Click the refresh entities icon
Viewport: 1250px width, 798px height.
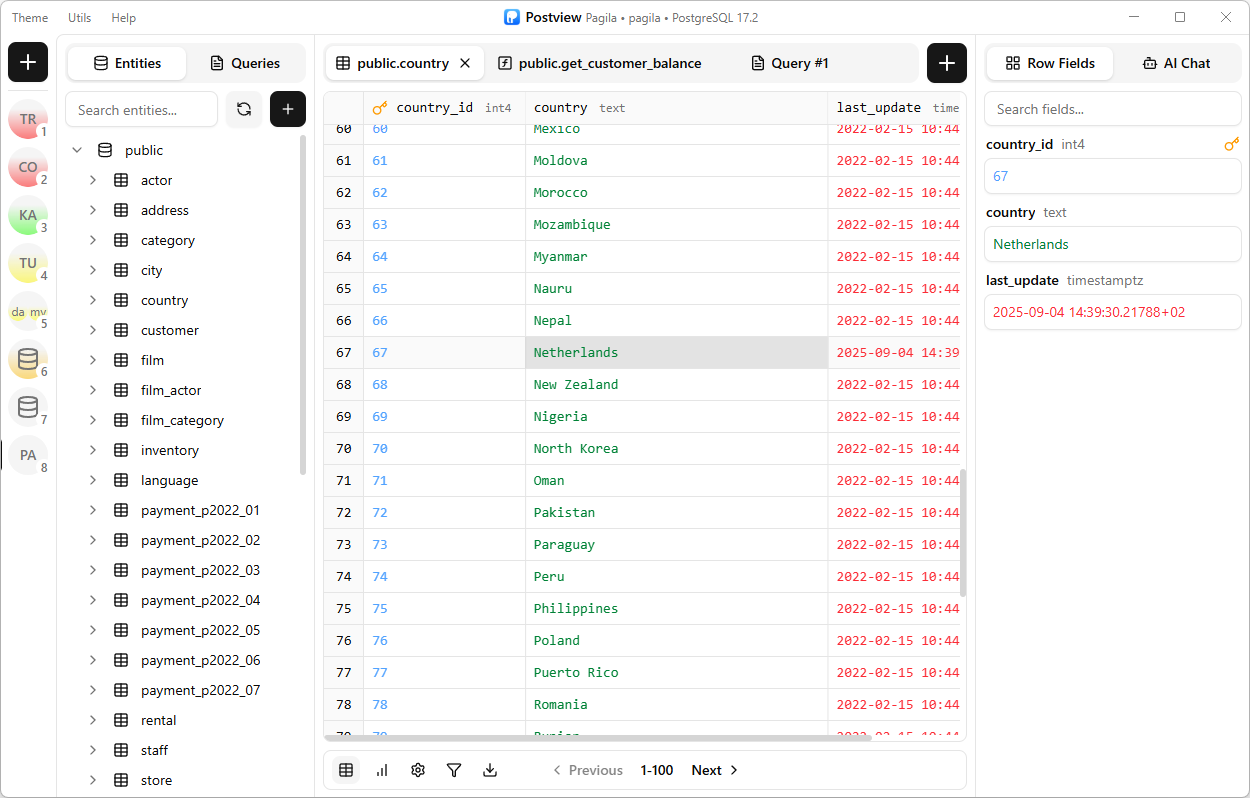coord(244,110)
